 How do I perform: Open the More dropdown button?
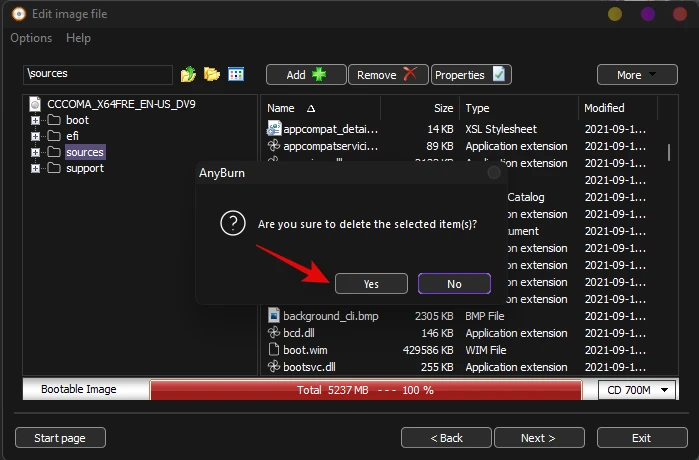click(637, 75)
